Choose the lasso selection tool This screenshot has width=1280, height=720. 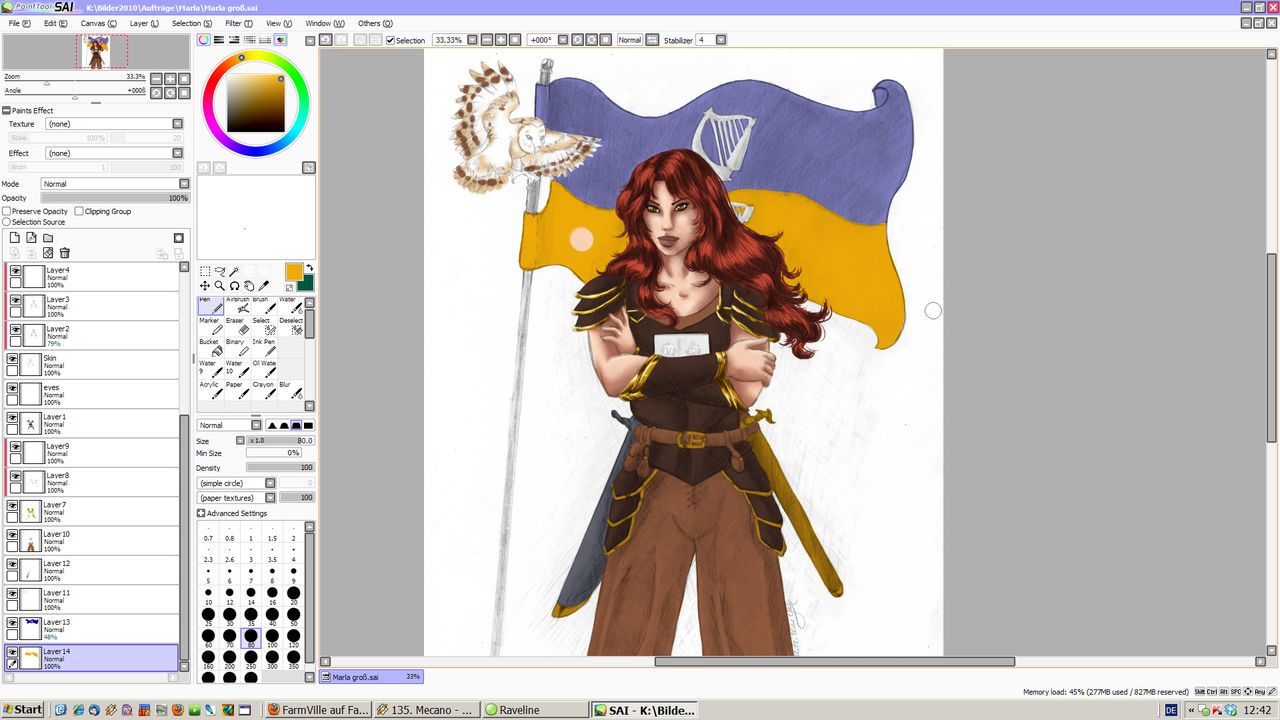[x=220, y=271]
